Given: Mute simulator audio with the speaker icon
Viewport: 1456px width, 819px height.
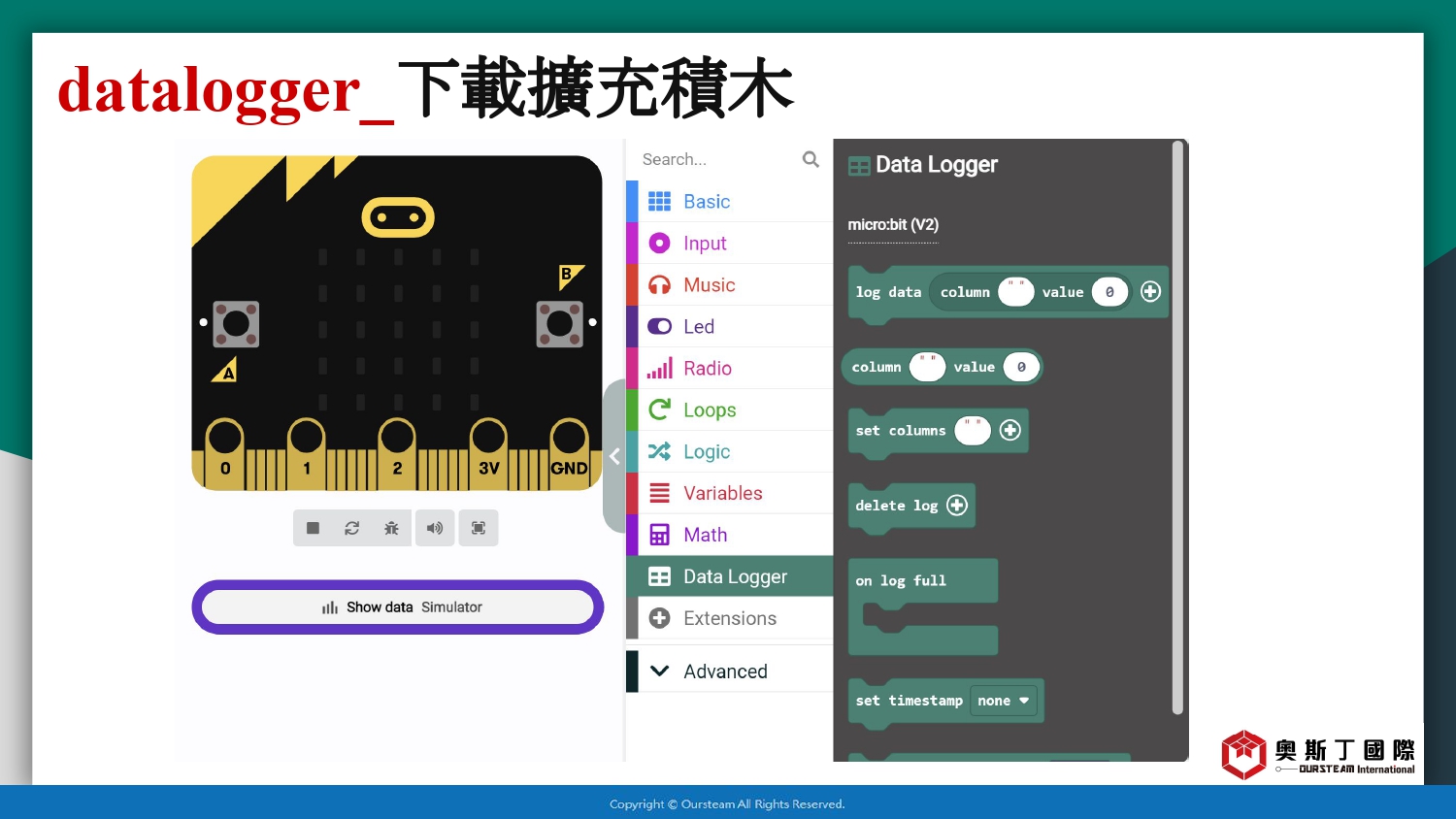Looking at the screenshot, I should click(x=435, y=528).
